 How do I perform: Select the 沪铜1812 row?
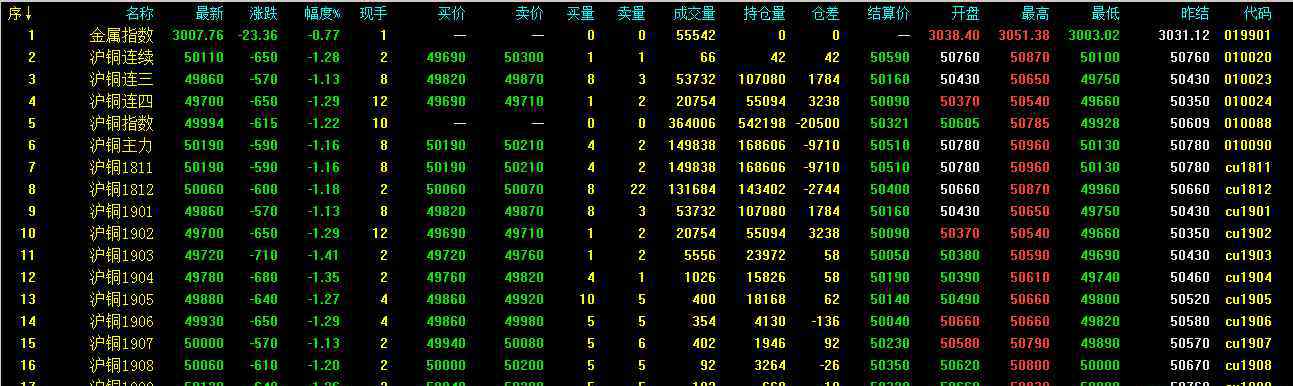pyautogui.click(x=646, y=189)
